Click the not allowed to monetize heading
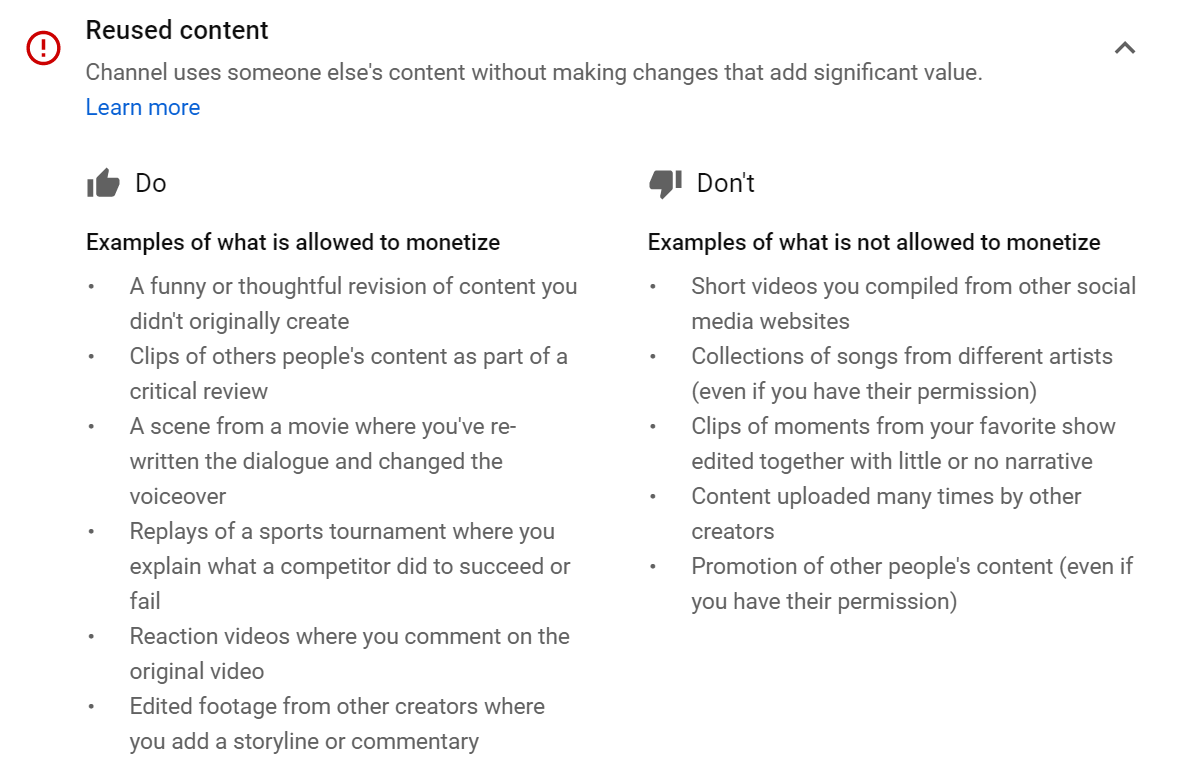 point(874,242)
